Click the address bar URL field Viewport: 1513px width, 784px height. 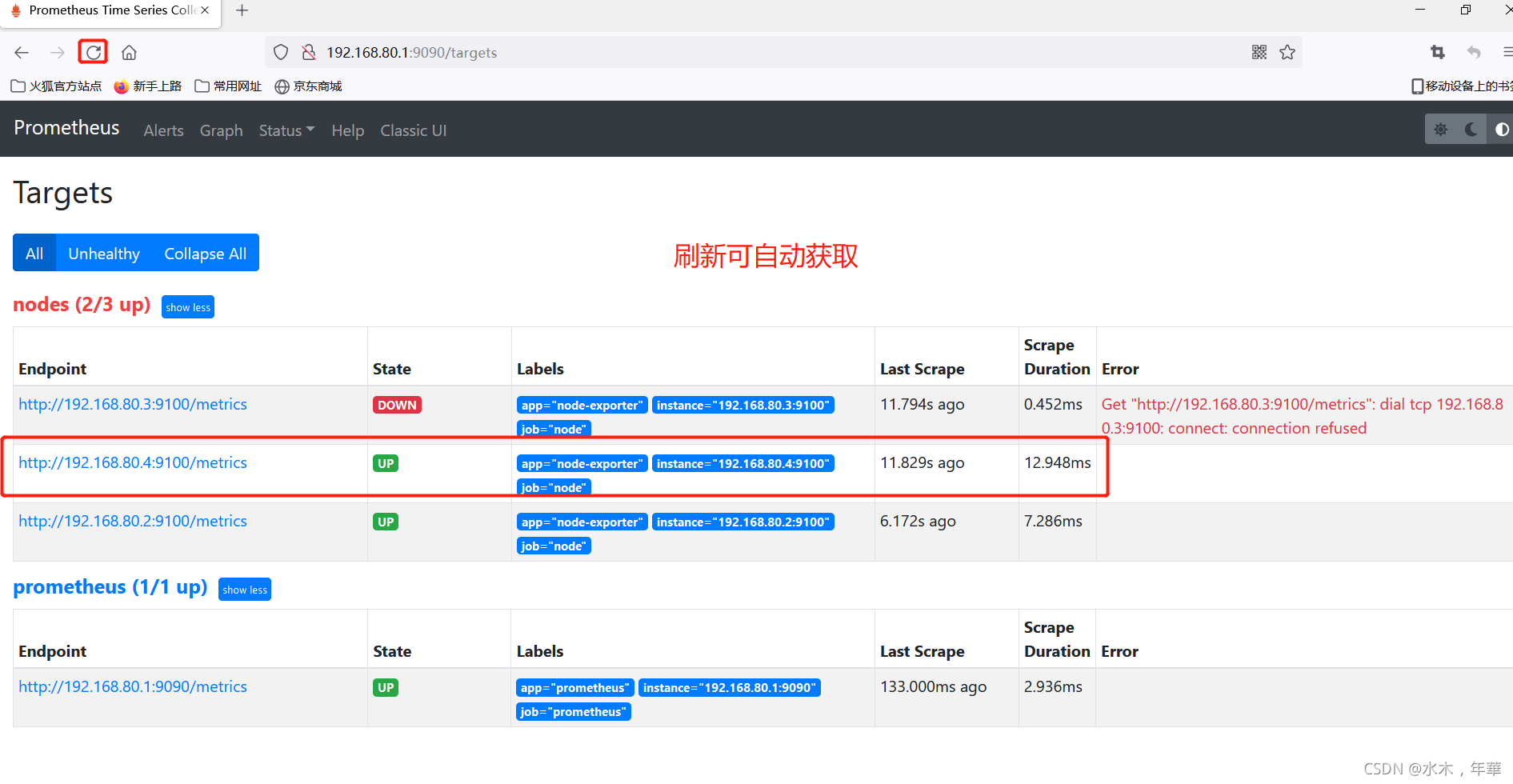click(784, 53)
